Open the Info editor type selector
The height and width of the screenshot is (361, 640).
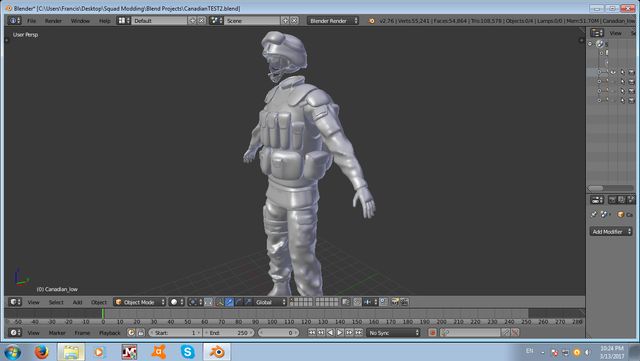pyautogui.click(x=14, y=20)
